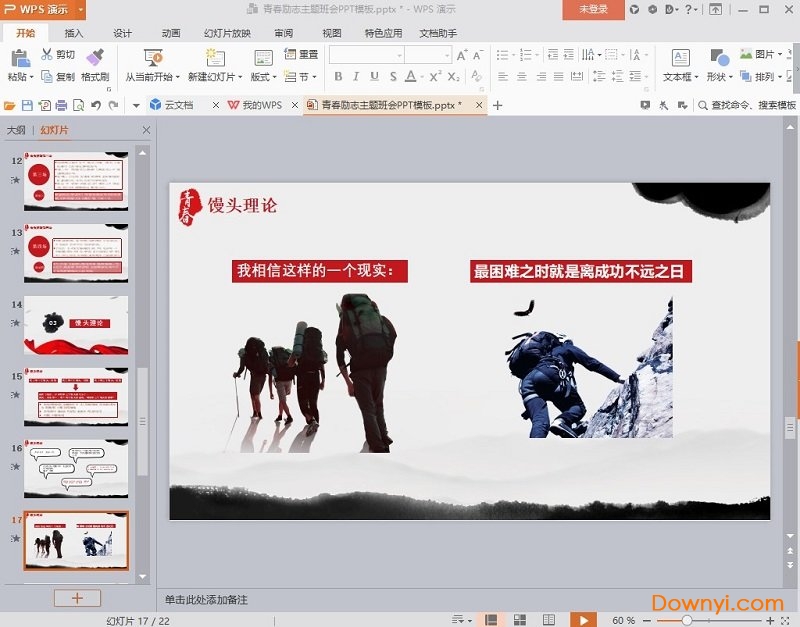This screenshot has width=800, height=627.
Task: Open the font name combo box
Action: 365,54
